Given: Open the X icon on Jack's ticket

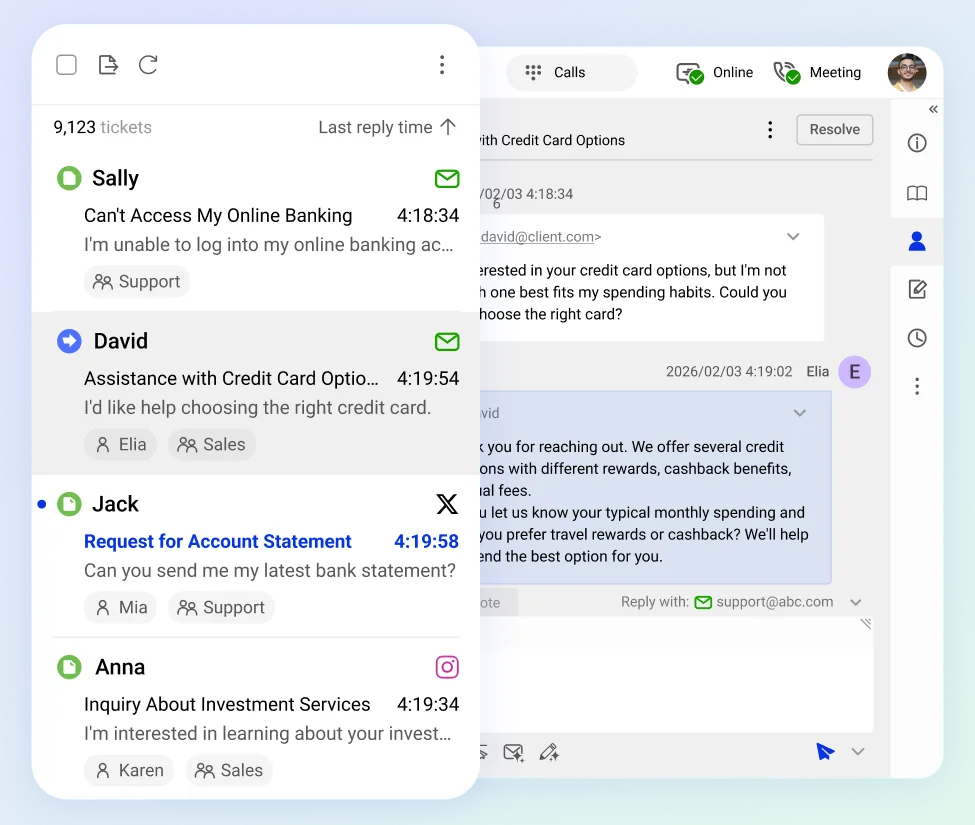Looking at the screenshot, I should 446,504.
